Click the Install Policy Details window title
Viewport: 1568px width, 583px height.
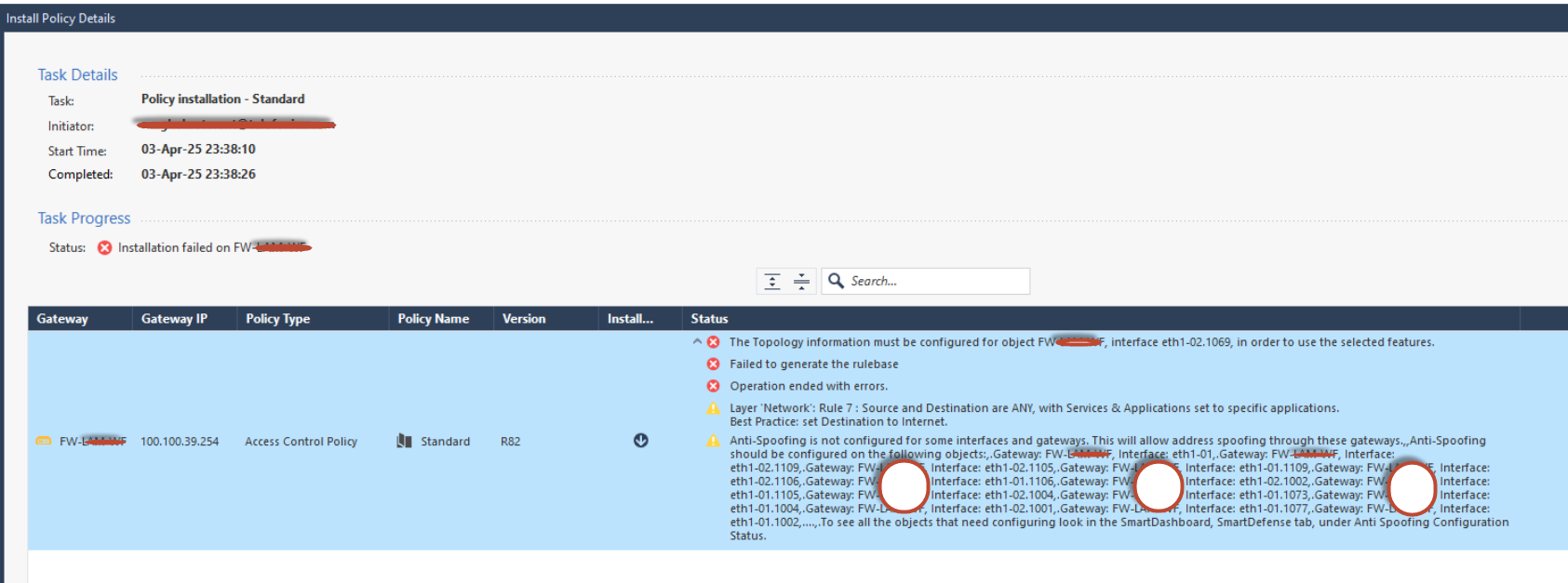coord(60,18)
